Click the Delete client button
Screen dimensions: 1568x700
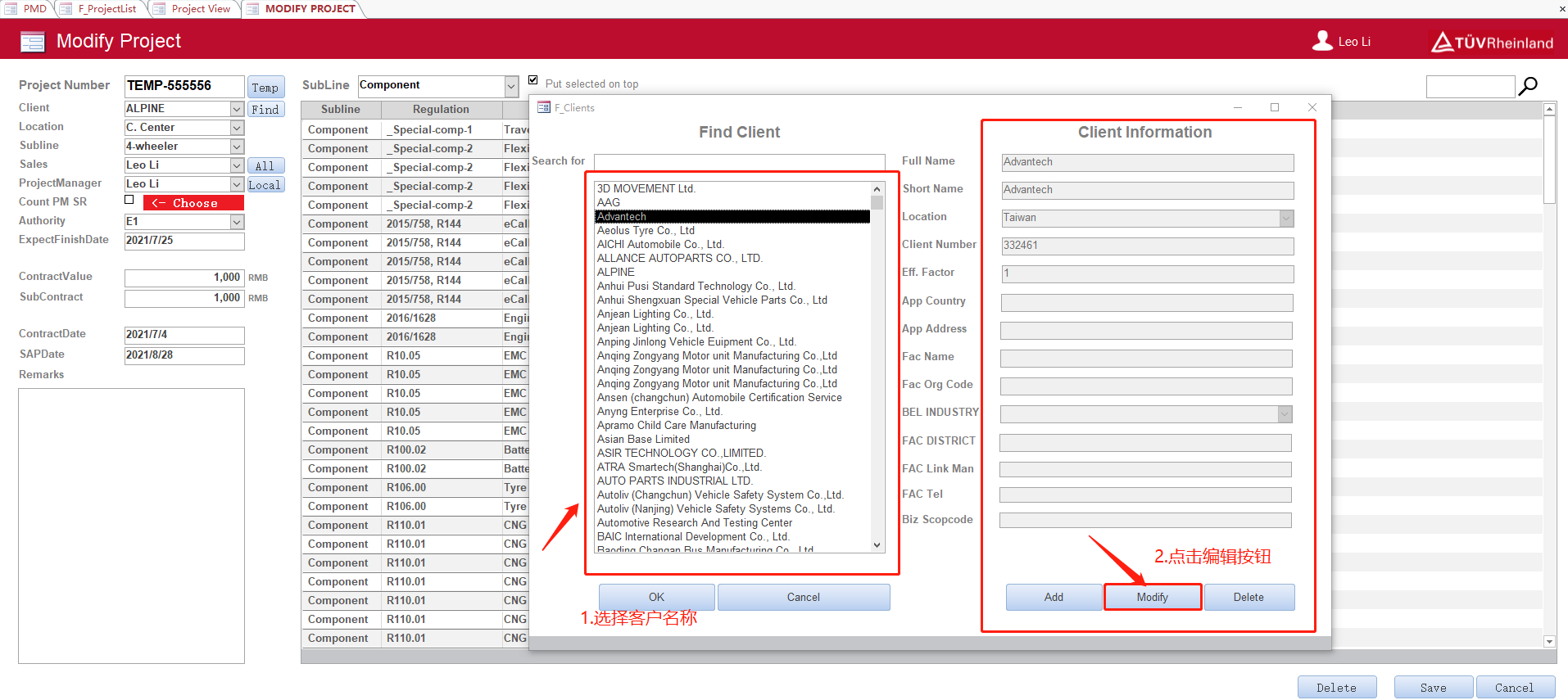pyautogui.click(x=1249, y=597)
